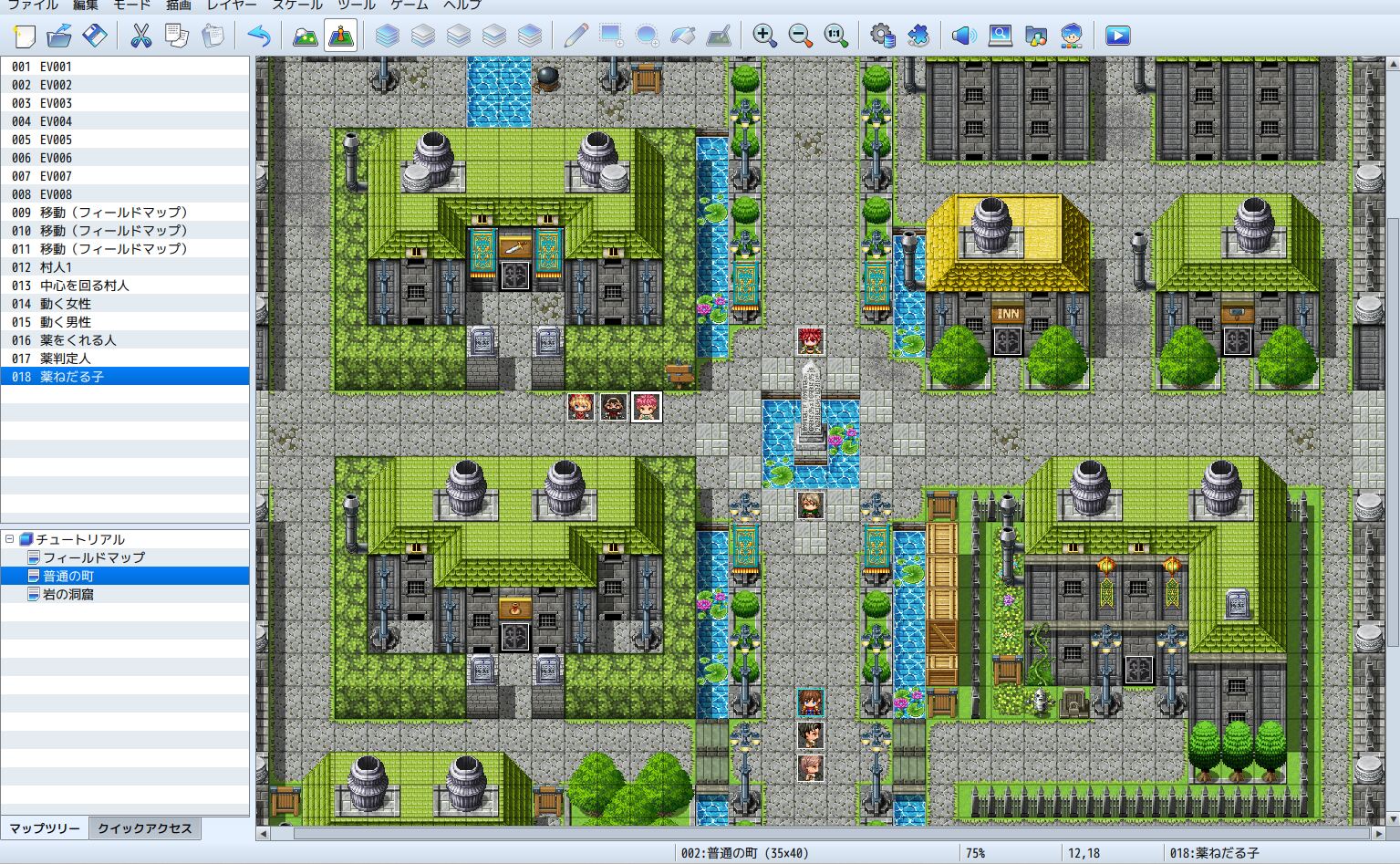
Task: Select event 012 村人1
Action: [125, 267]
